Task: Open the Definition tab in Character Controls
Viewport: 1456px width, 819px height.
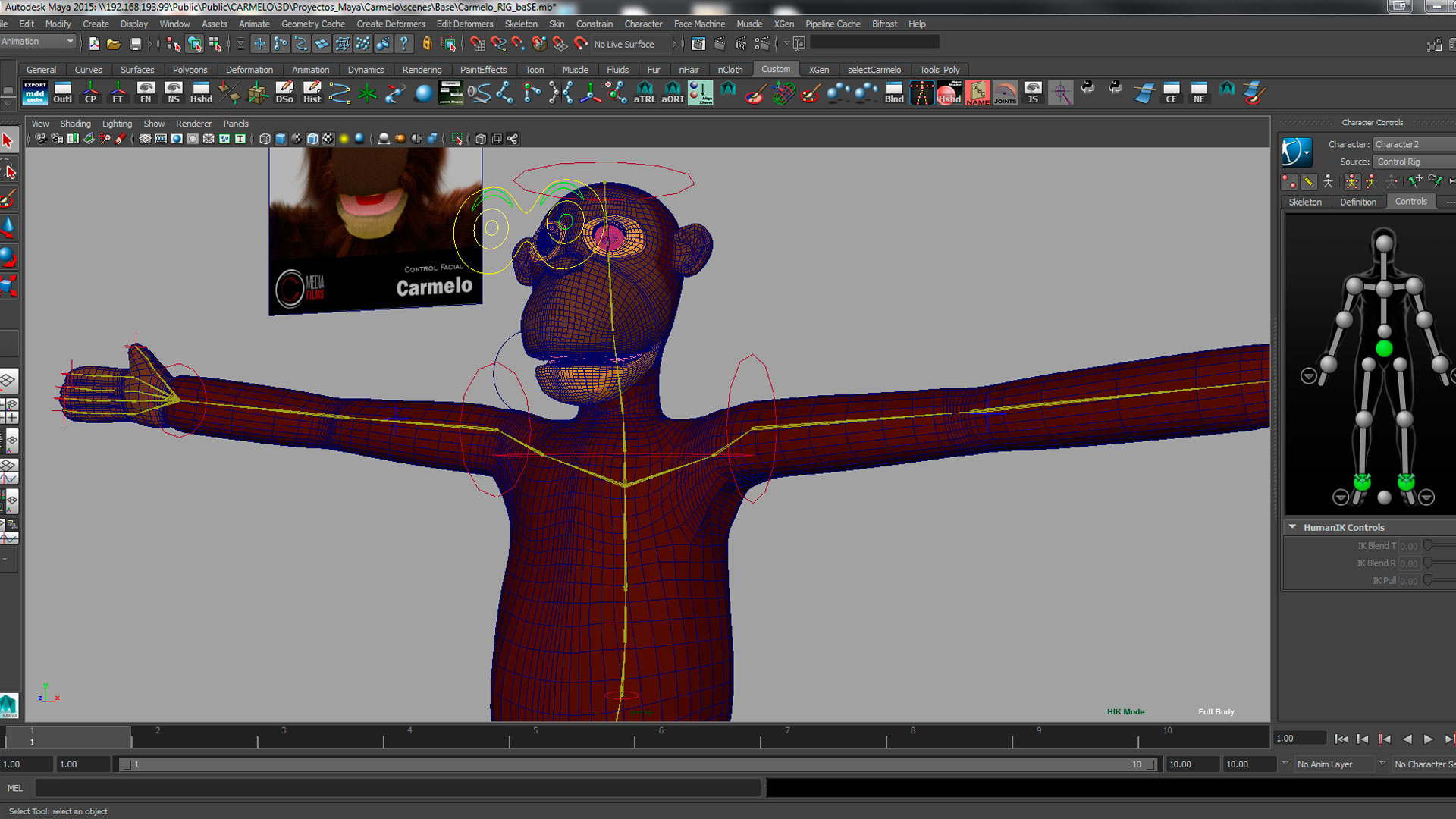Action: [1357, 202]
